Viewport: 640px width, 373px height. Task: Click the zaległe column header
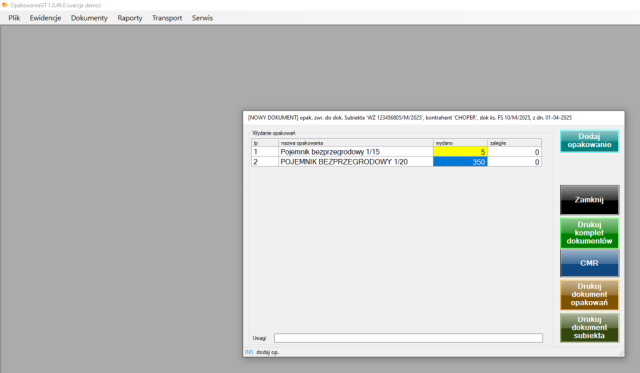[514, 143]
